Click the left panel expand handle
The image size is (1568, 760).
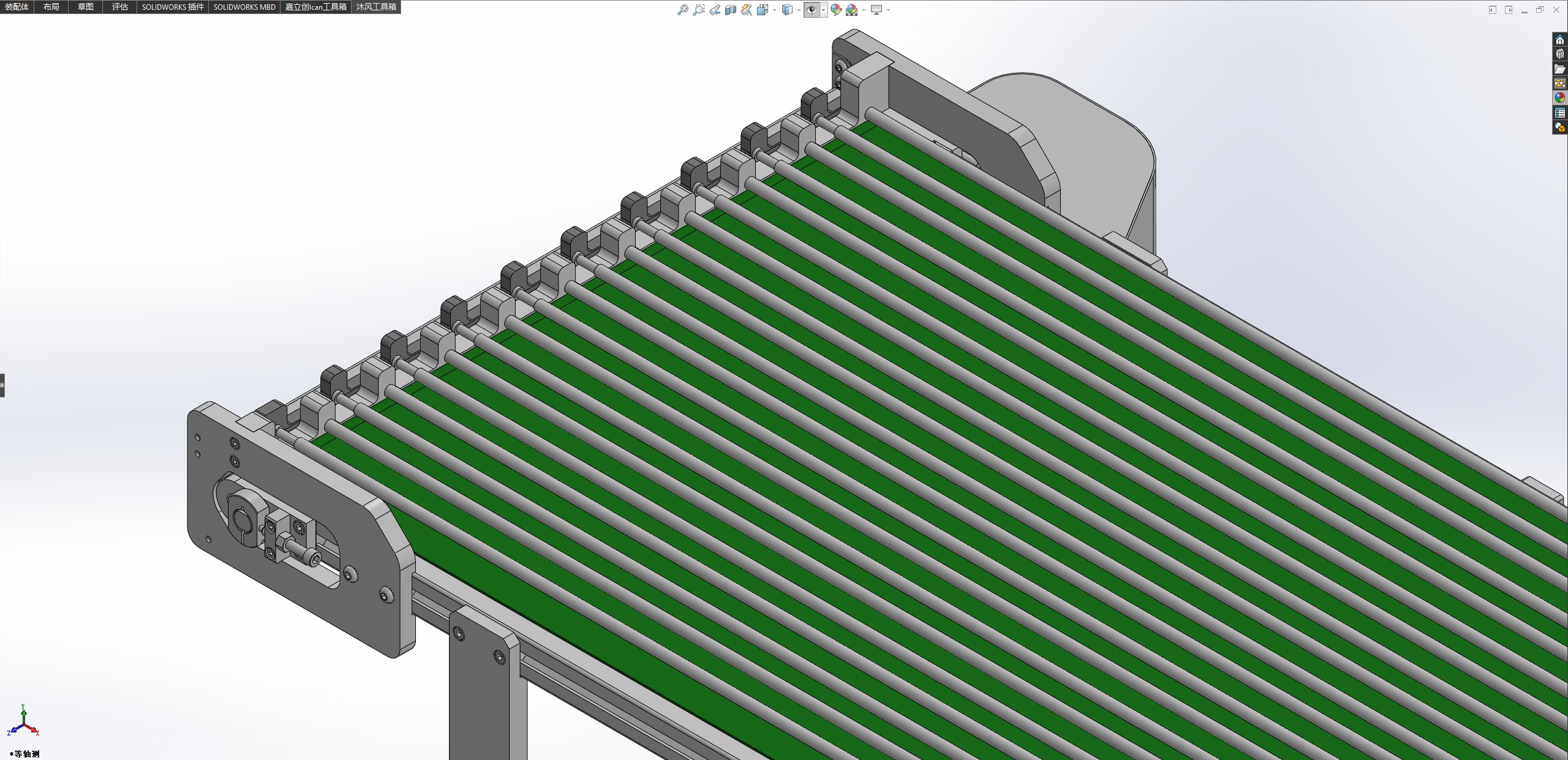[2, 385]
